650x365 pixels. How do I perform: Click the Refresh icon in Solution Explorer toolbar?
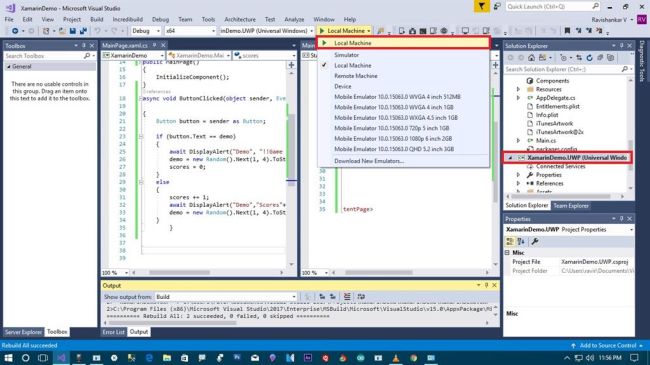click(x=589, y=58)
